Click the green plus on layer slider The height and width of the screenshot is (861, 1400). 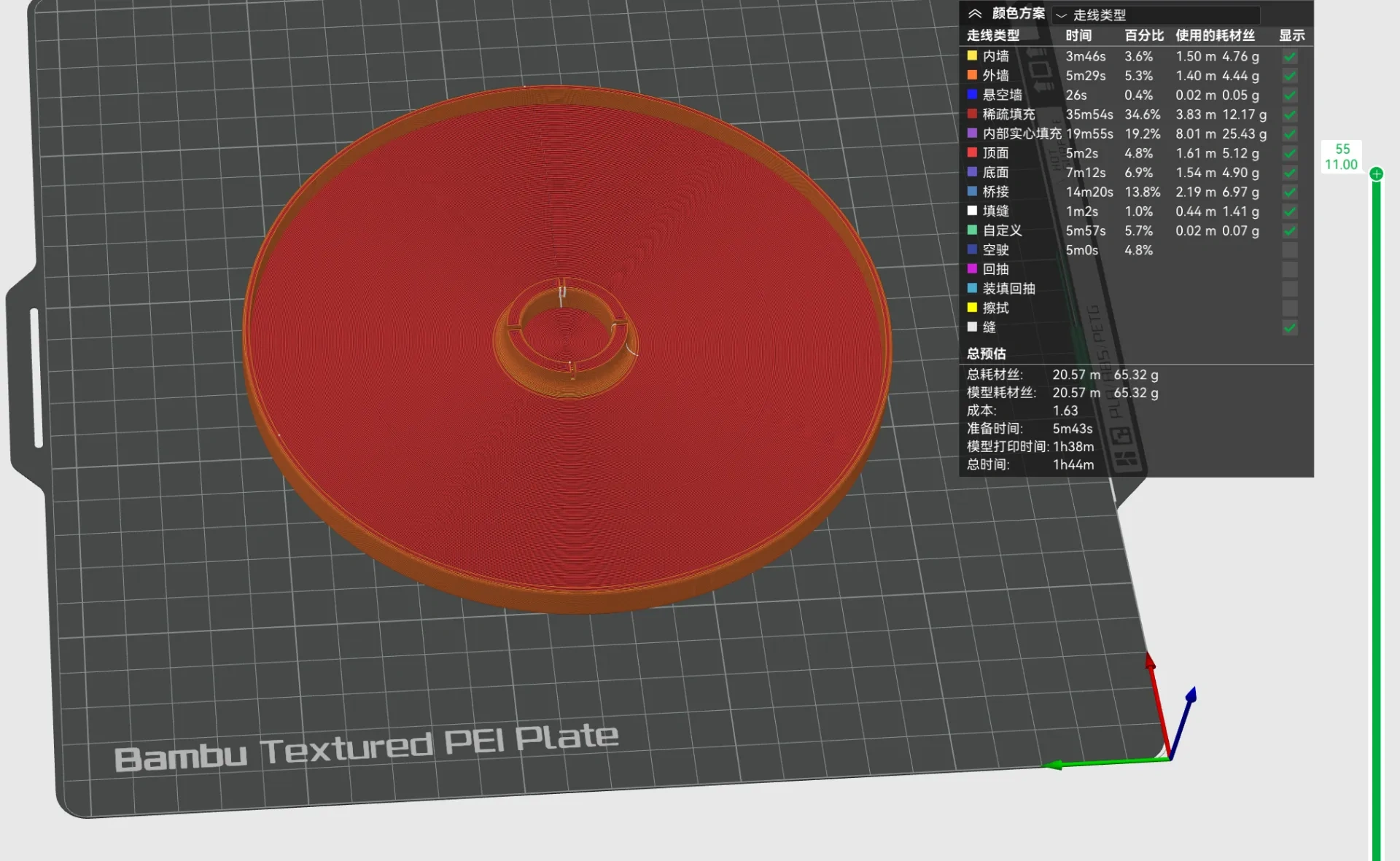click(x=1376, y=174)
